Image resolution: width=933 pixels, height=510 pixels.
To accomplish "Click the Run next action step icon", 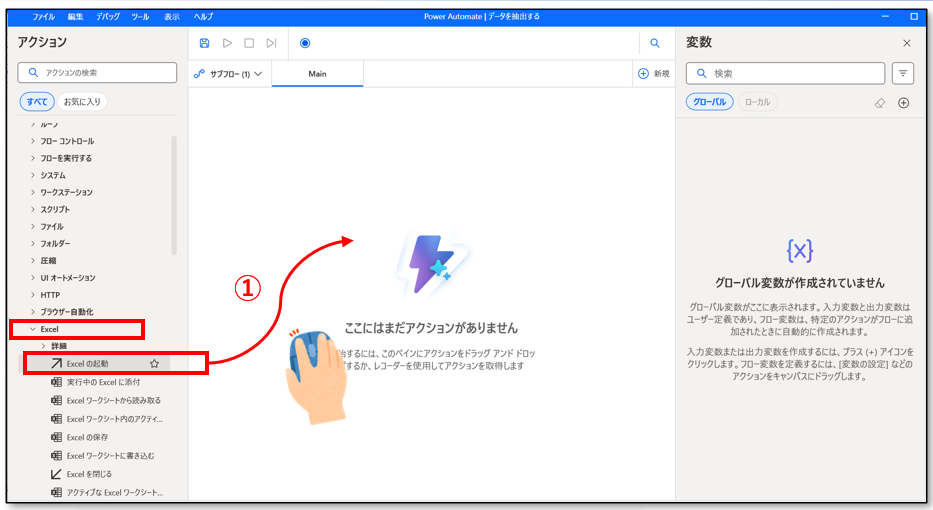I will tap(271, 43).
